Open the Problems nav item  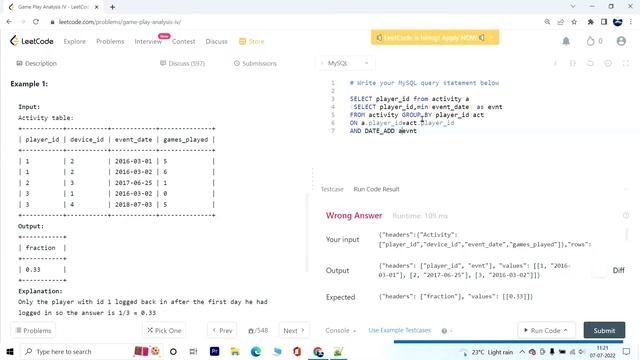[x=110, y=41]
